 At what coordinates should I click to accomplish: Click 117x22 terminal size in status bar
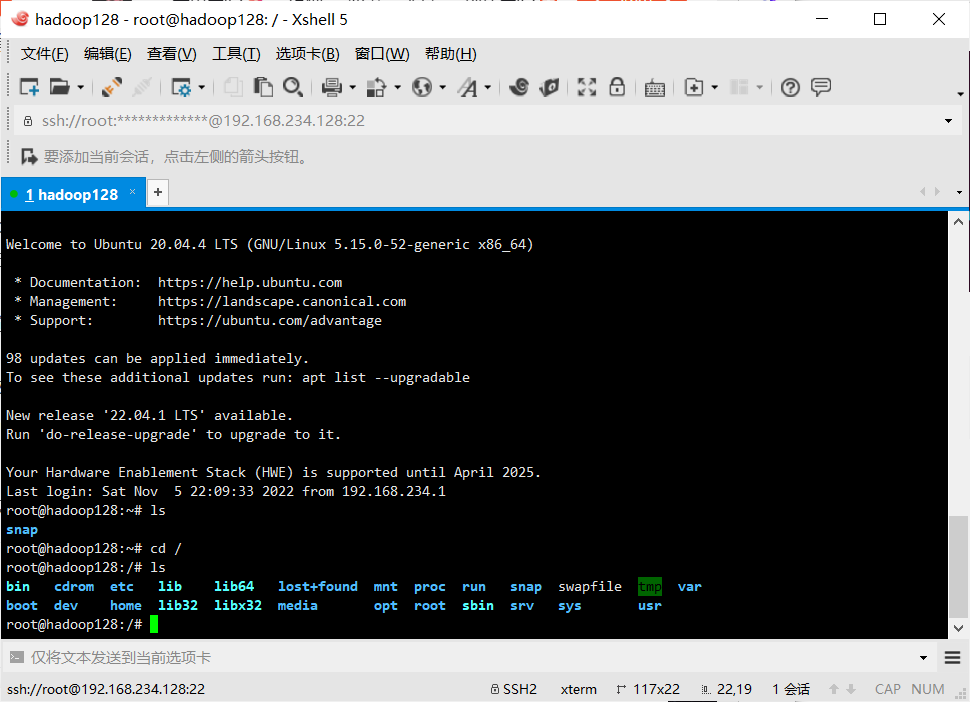pyautogui.click(x=648, y=690)
